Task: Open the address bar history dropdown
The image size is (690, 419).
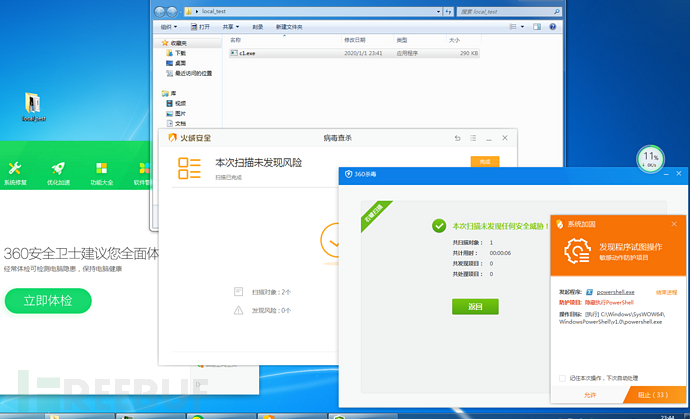Action: pos(439,11)
